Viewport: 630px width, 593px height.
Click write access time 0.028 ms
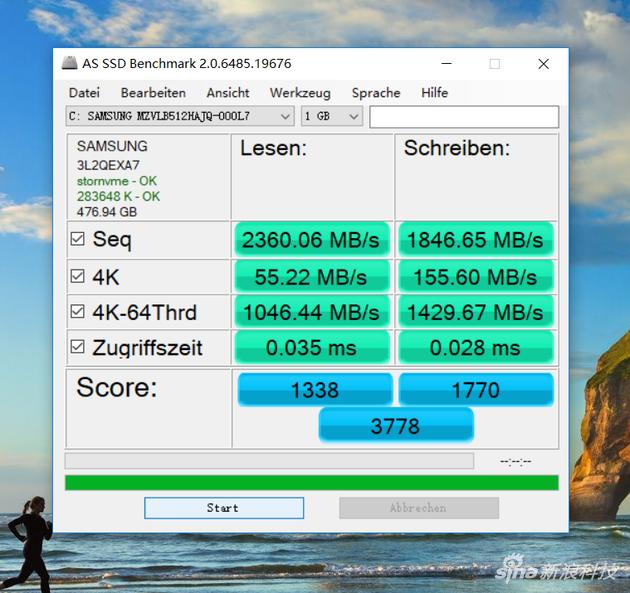click(476, 348)
